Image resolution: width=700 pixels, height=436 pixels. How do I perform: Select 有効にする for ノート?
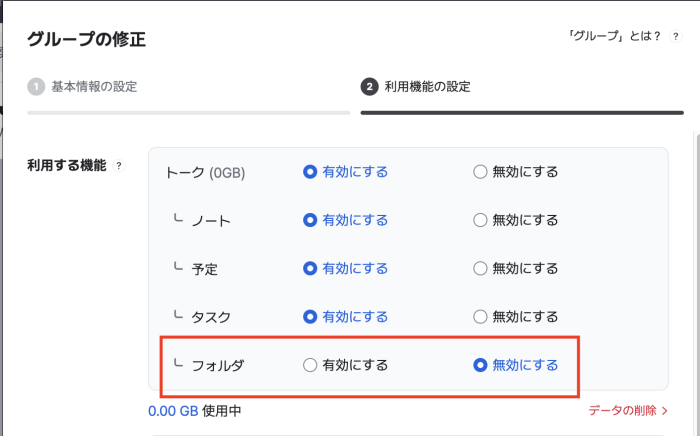click(310, 220)
